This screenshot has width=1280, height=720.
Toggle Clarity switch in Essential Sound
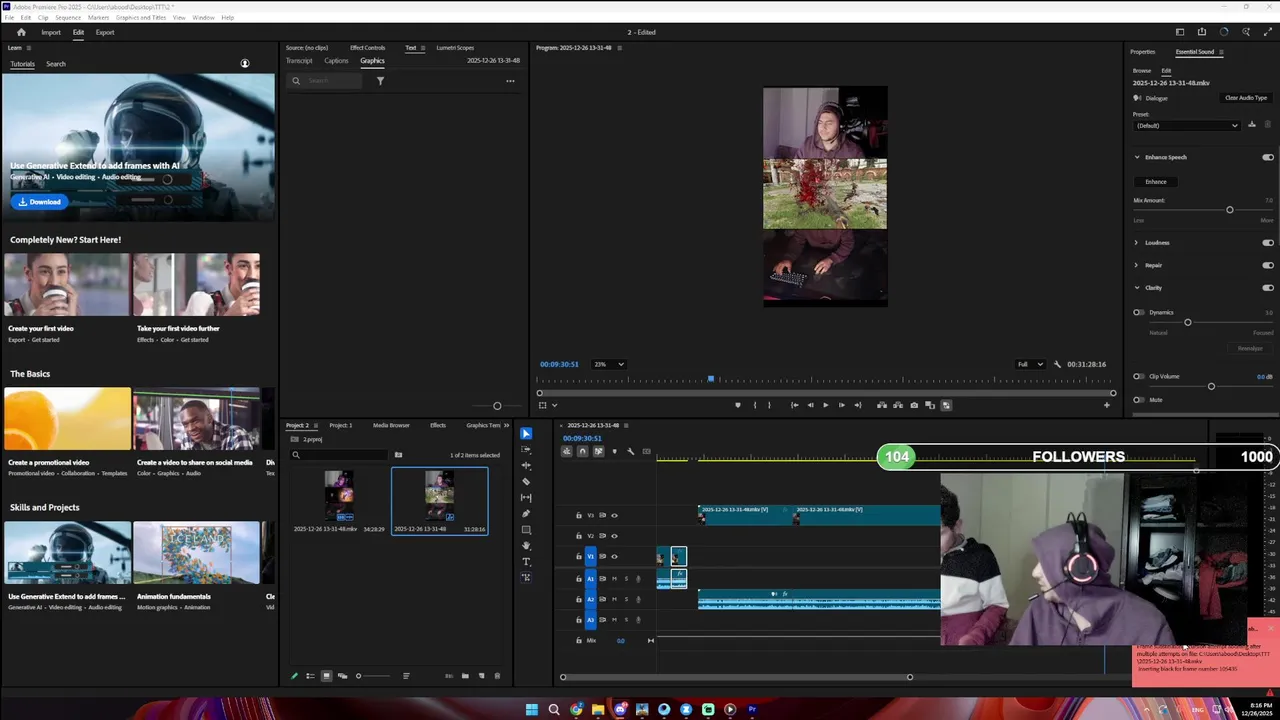1268,288
